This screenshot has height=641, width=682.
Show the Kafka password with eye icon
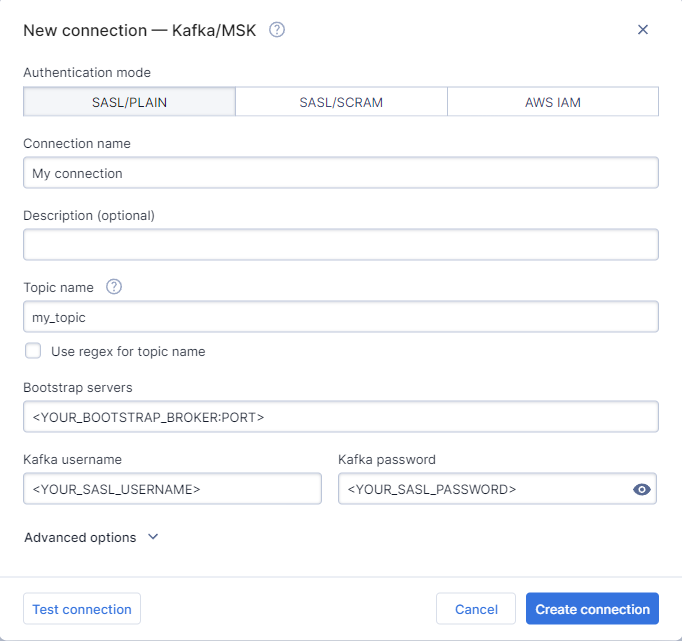(x=642, y=489)
